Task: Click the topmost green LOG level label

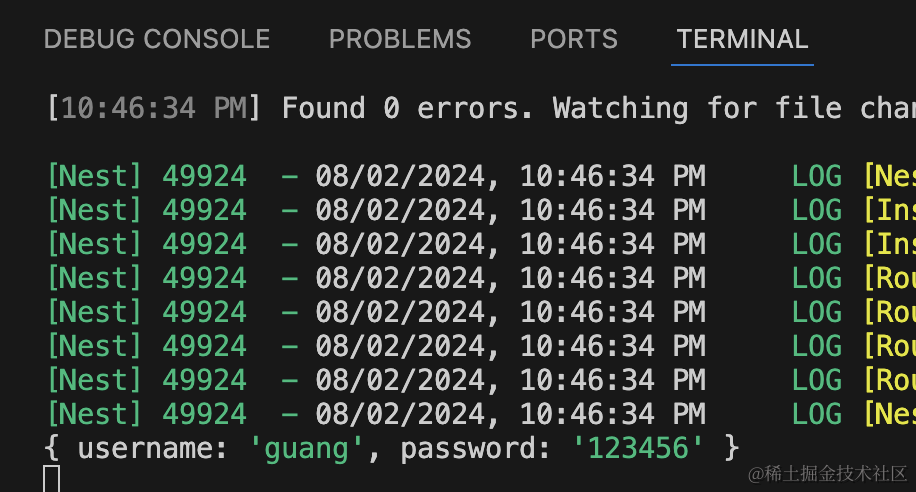Action: click(817, 177)
